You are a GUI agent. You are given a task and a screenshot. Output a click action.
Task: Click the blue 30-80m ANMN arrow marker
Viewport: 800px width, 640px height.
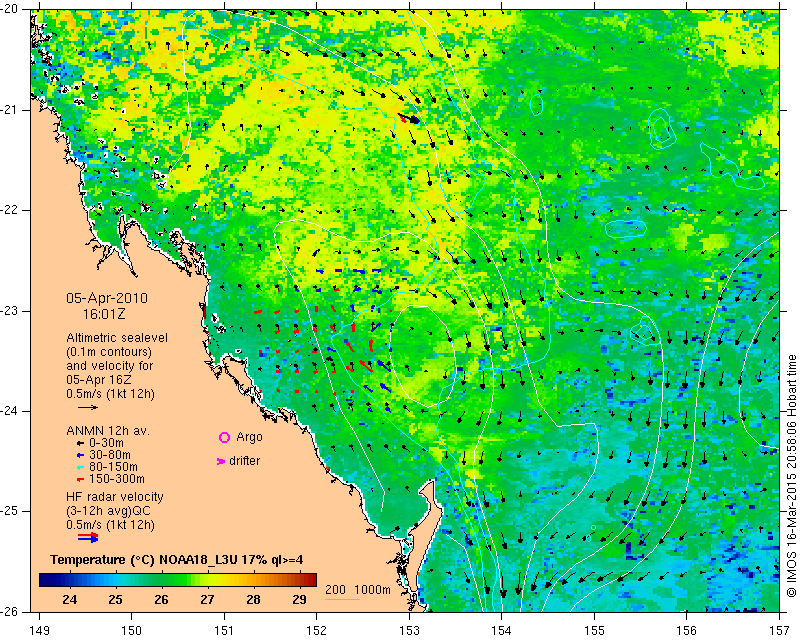tap(80, 455)
